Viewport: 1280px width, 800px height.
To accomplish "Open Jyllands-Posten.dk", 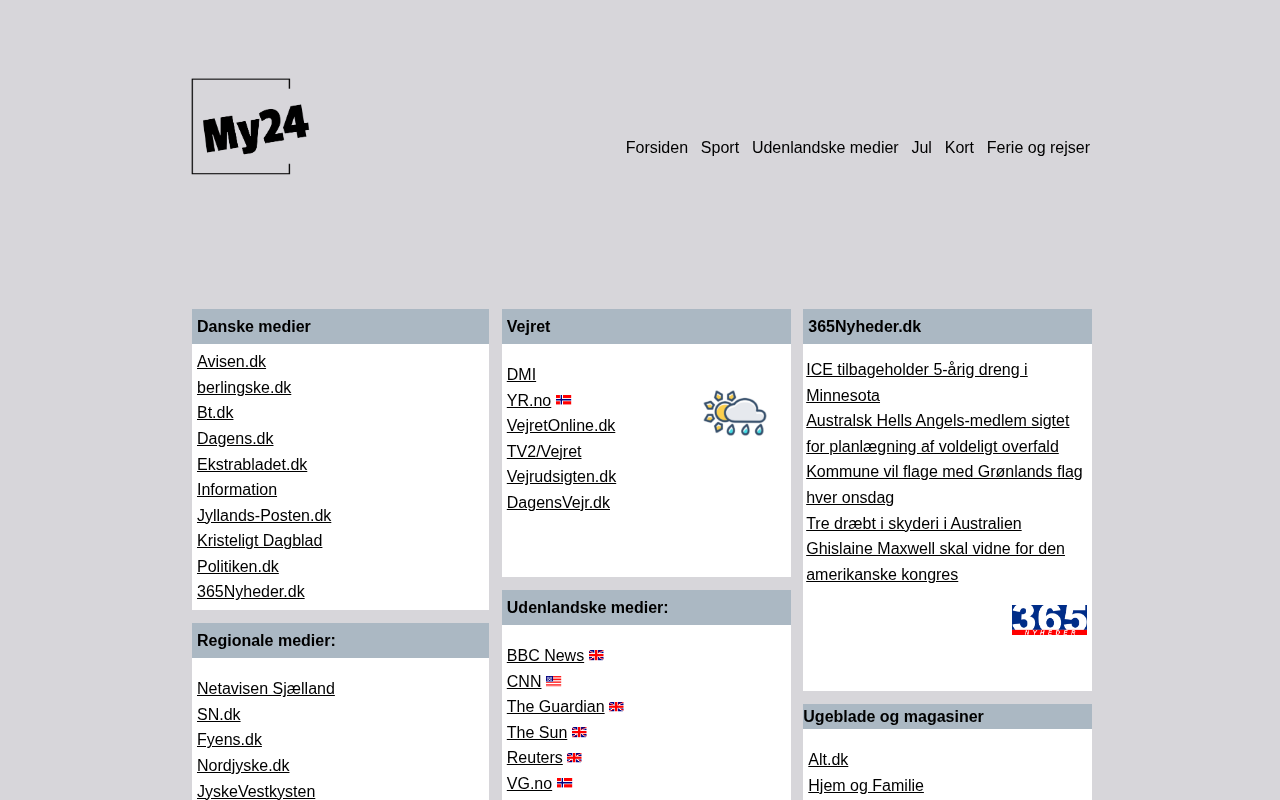I will pyautogui.click(x=264, y=515).
